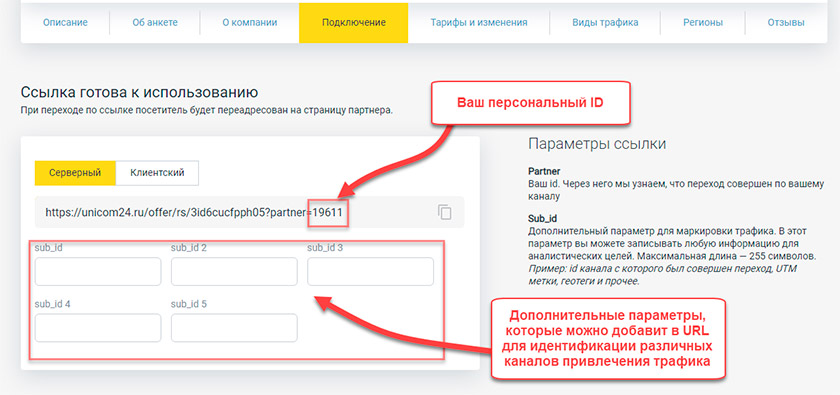Open the Тарифы и изменения tab
Image resolution: width=840 pixels, height=395 pixels.
pyautogui.click(x=479, y=23)
